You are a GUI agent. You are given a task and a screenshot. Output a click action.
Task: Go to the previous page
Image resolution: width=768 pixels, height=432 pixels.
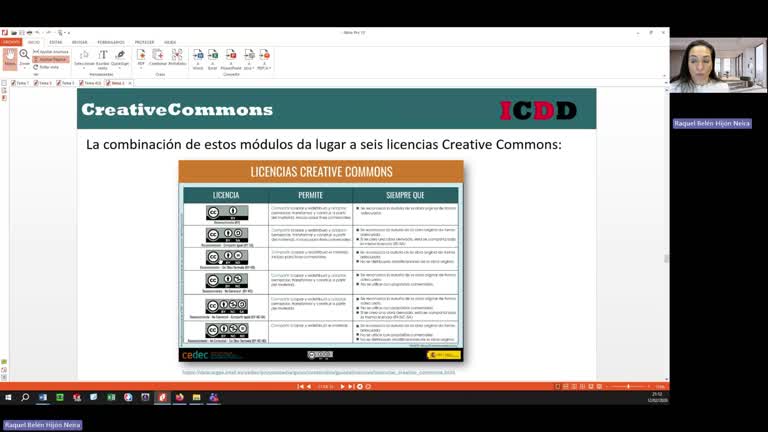click(x=309, y=386)
